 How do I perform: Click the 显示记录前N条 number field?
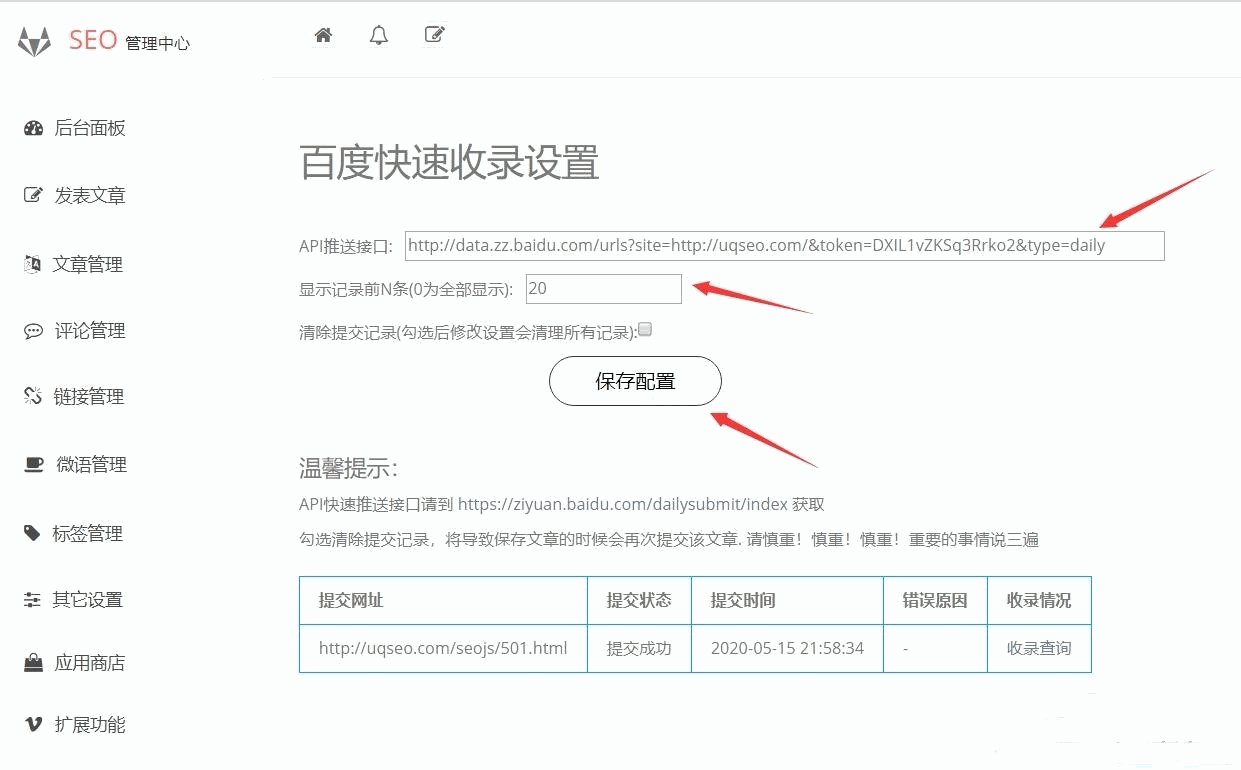coord(603,289)
